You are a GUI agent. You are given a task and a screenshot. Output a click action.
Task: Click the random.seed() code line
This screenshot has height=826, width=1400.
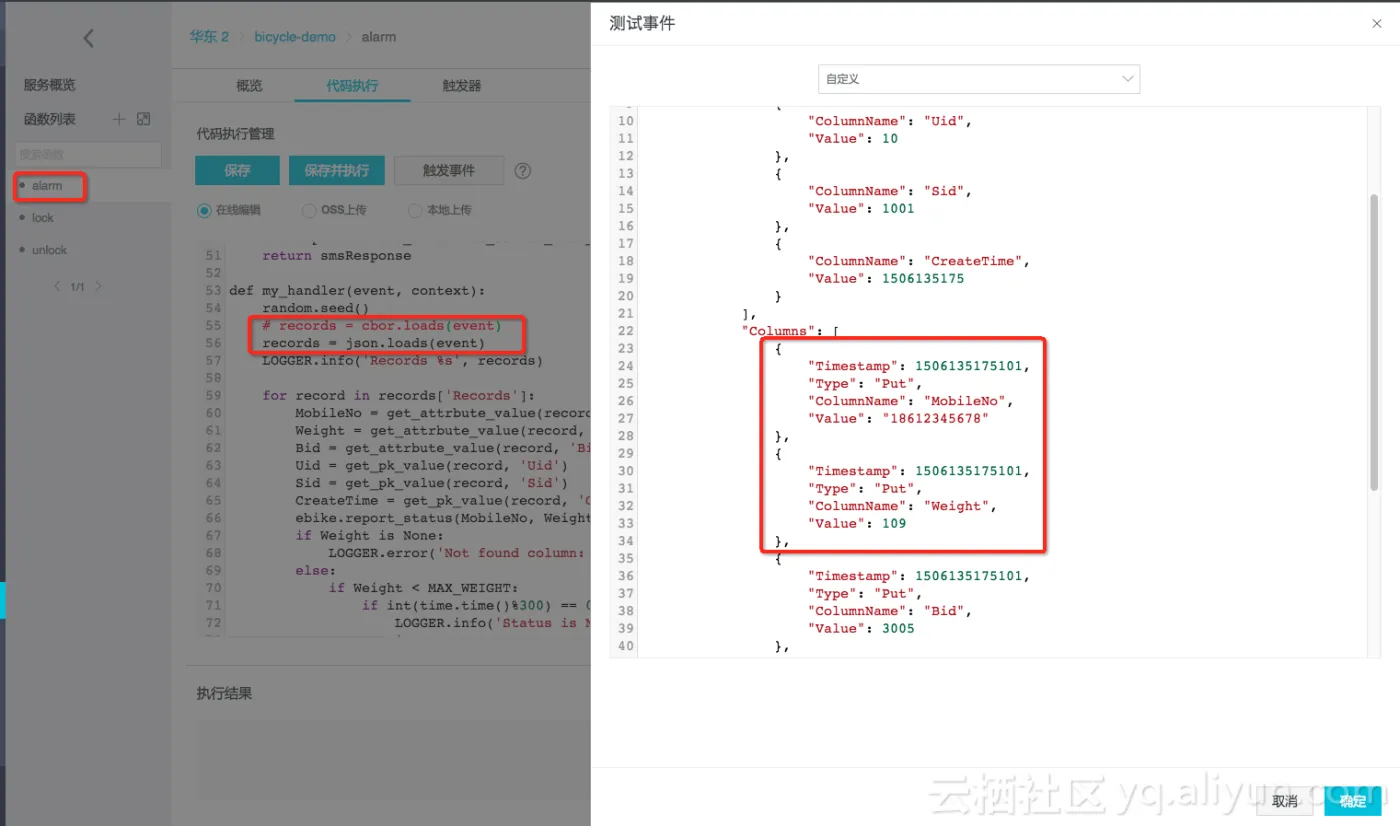point(316,308)
